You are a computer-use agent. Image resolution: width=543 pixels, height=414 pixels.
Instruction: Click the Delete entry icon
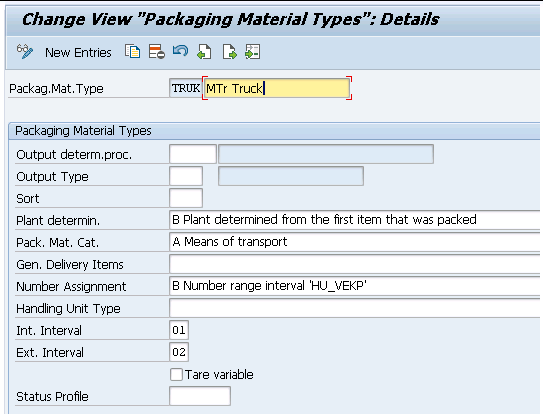point(157,52)
